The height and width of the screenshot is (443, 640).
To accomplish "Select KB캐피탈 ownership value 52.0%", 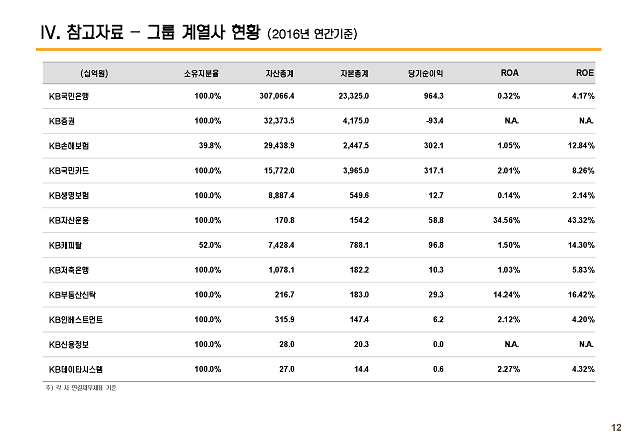I will [x=210, y=245].
